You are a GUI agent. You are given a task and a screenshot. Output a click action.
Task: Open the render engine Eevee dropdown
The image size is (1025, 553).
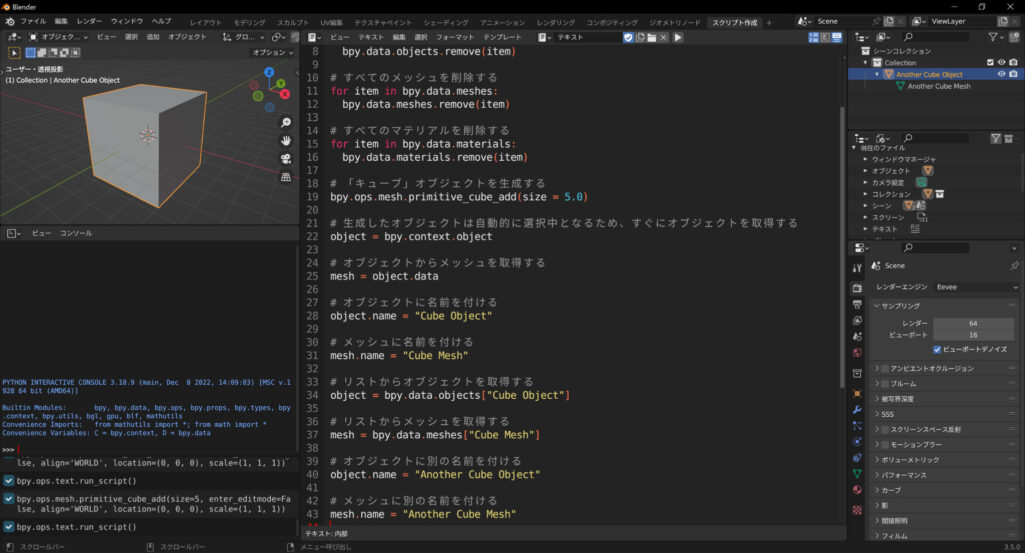(x=977, y=287)
